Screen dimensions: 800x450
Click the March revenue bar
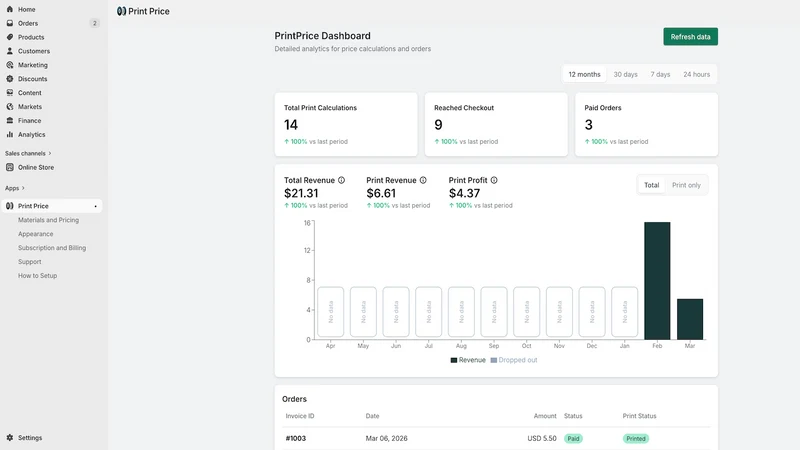690,319
